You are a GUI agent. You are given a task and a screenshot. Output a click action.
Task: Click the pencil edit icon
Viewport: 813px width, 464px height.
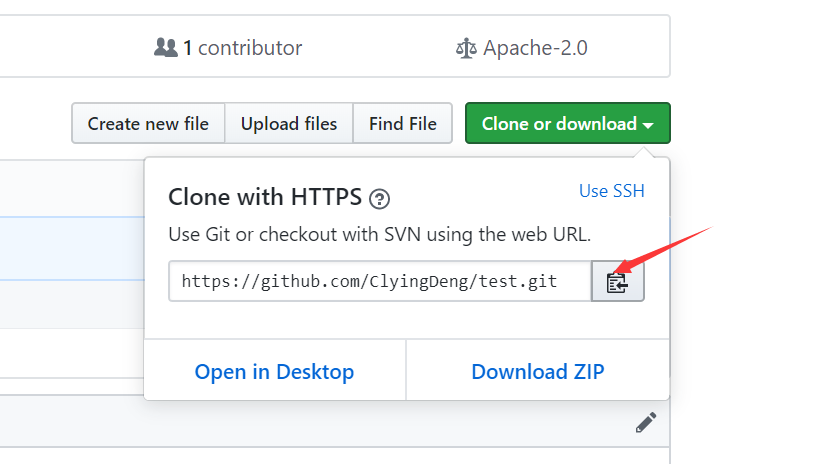click(646, 423)
